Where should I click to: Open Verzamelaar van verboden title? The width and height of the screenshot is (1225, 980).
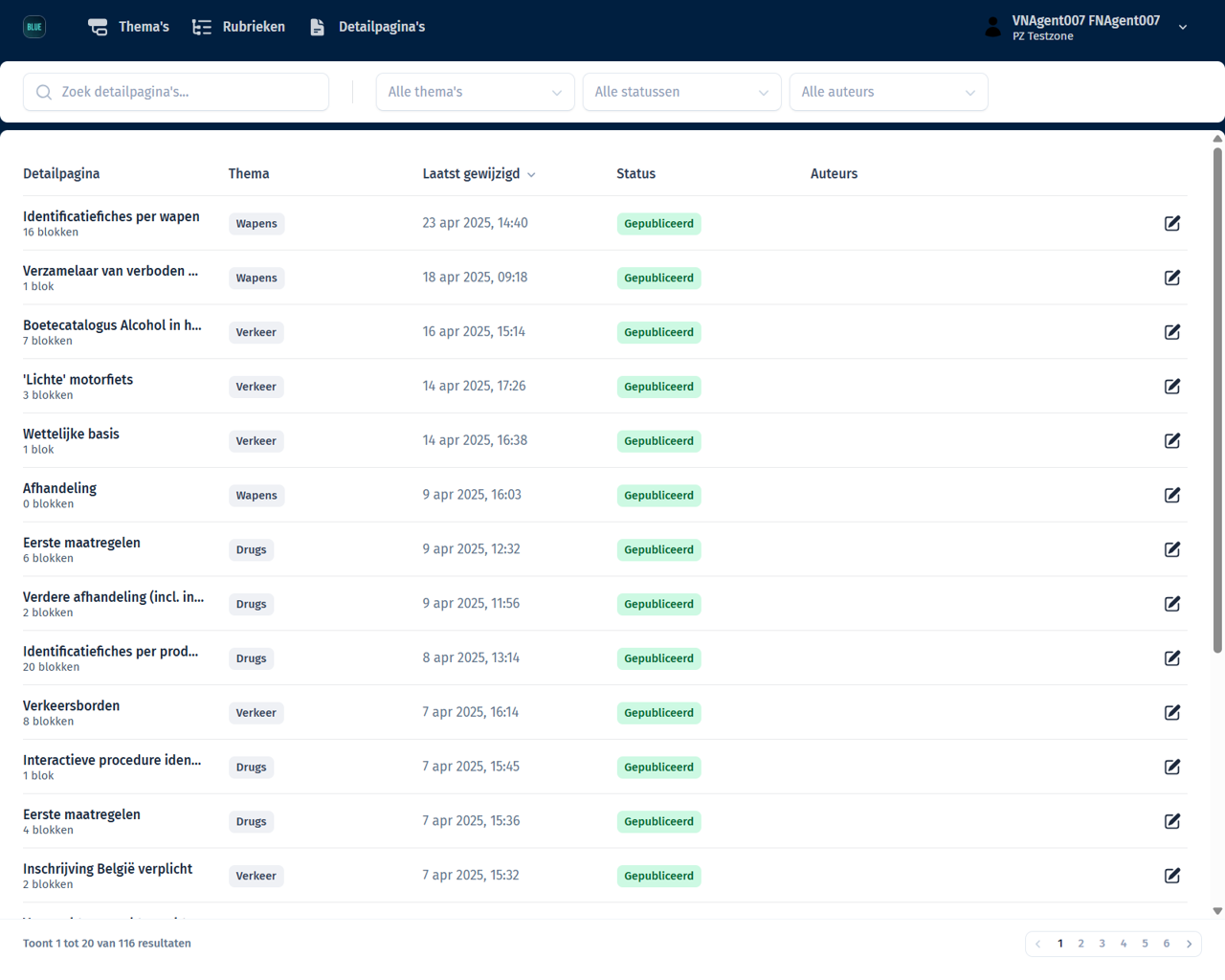click(111, 271)
